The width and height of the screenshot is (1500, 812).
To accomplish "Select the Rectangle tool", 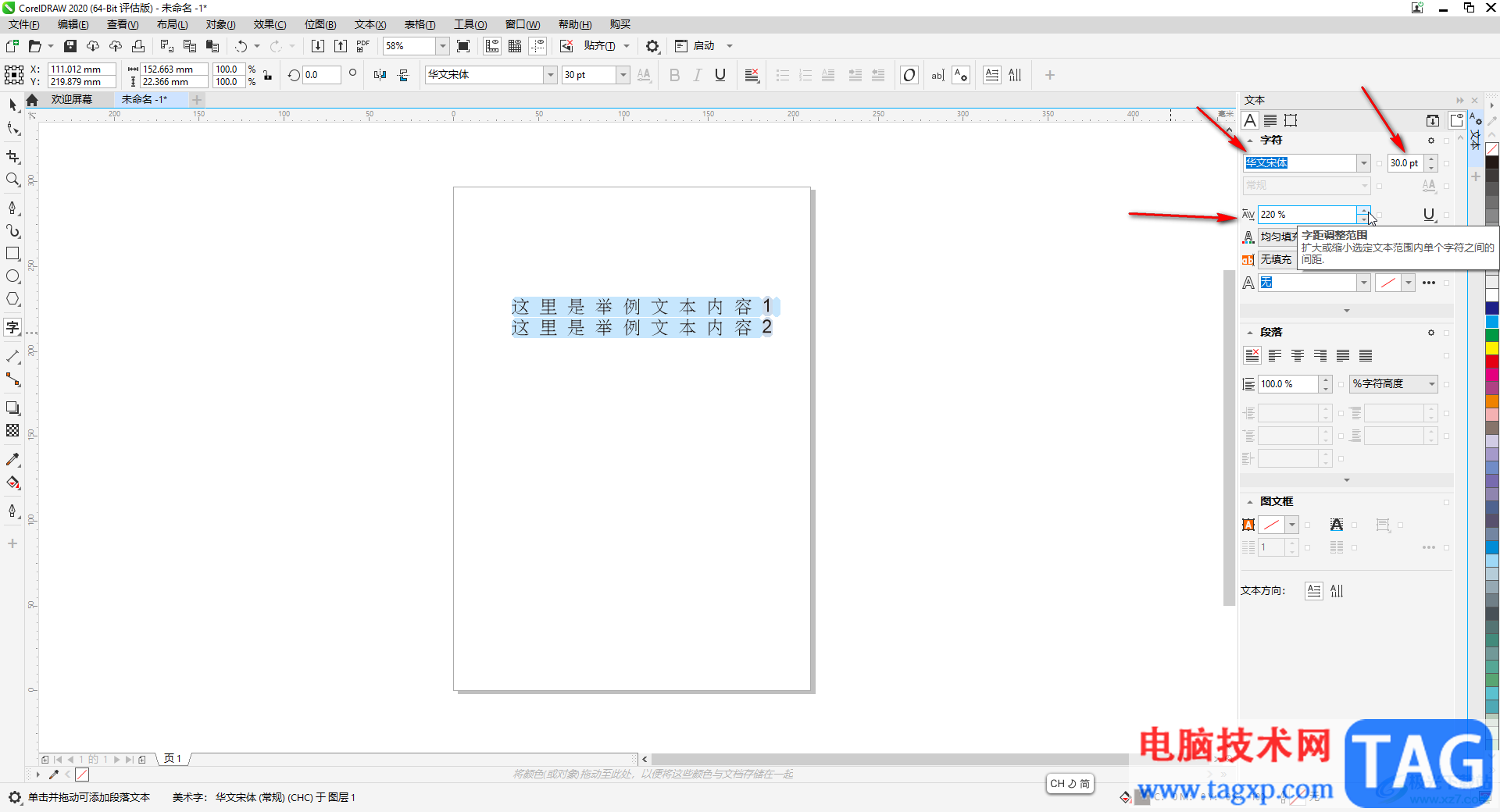I will coord(12,254).
